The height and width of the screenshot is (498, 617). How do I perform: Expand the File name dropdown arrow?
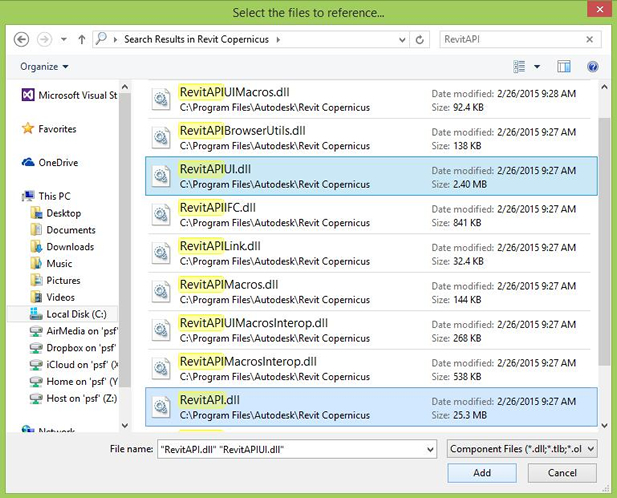[x=430, y=449]
